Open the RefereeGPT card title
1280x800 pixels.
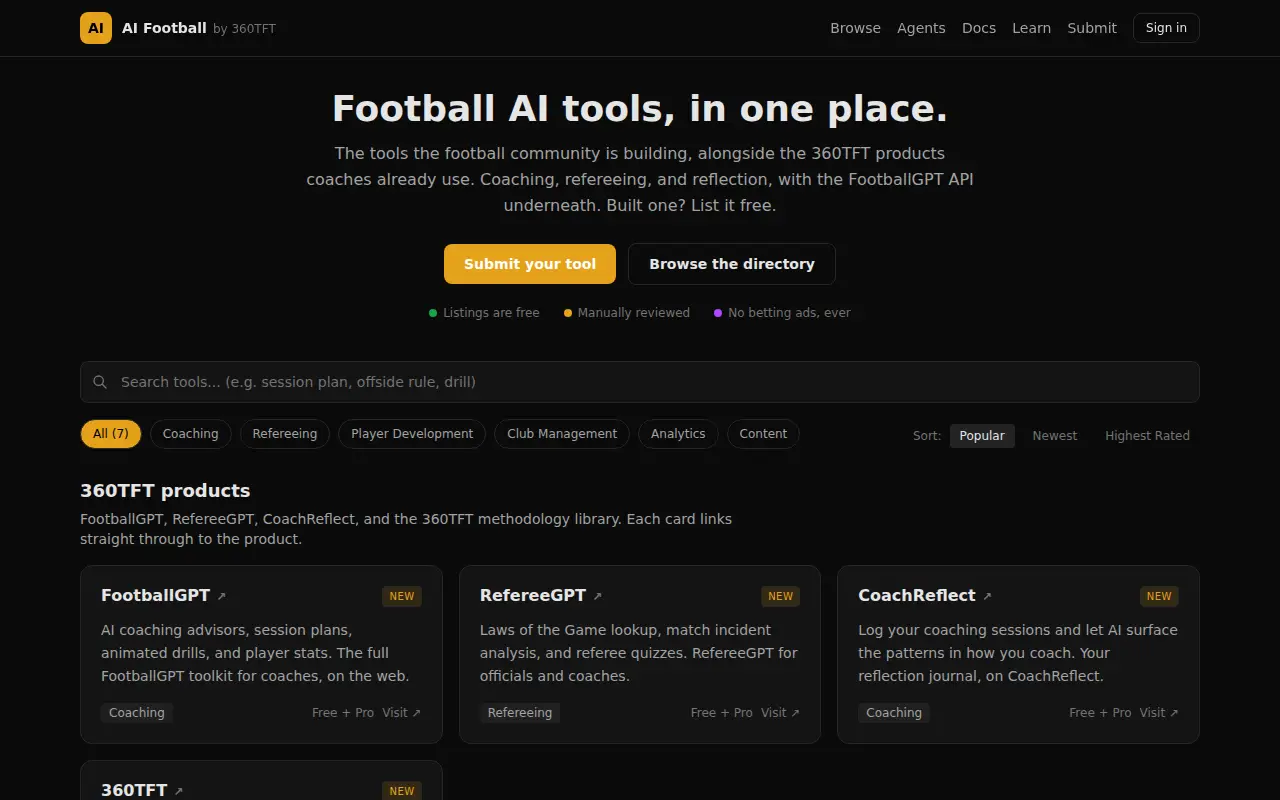pos(533,595)
